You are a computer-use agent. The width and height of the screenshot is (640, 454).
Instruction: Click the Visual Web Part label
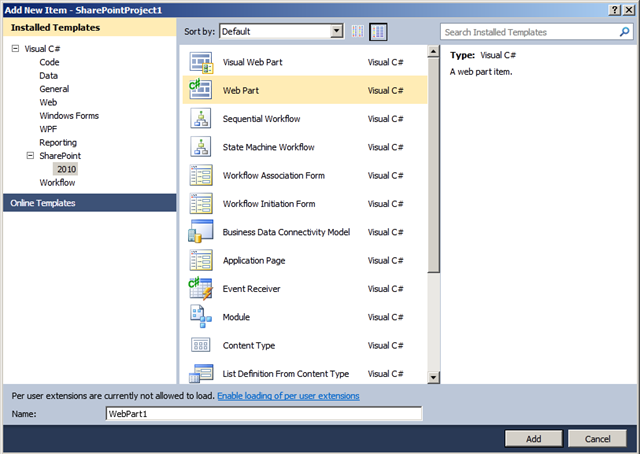pos(252,62)
